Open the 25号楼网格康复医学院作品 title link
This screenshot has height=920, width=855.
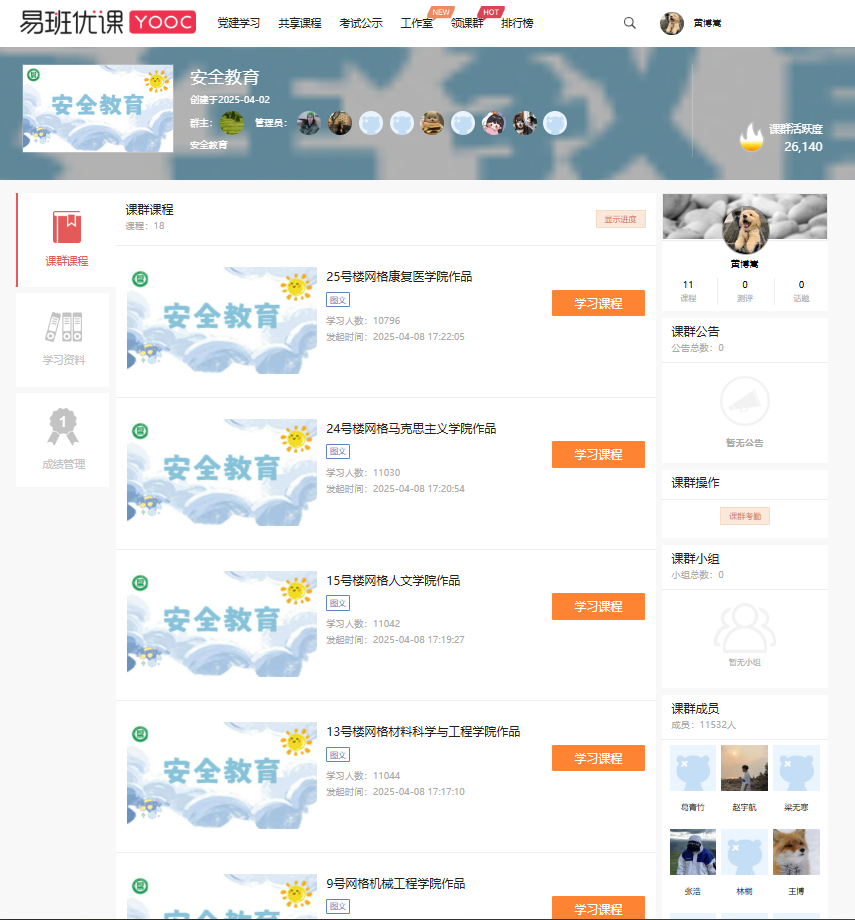[399, 276]
